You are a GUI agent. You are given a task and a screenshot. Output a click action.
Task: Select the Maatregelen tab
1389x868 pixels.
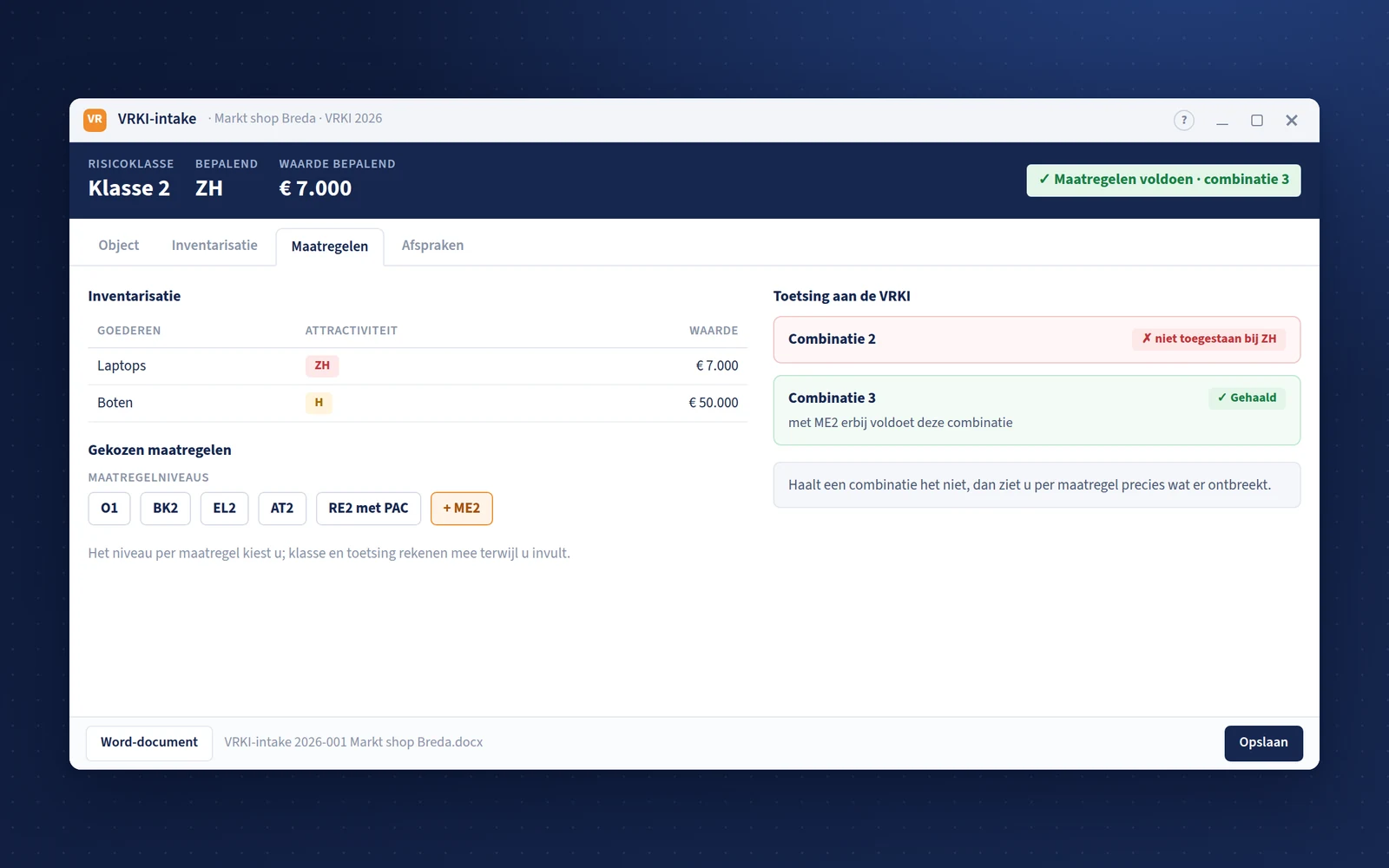[330, 247]
